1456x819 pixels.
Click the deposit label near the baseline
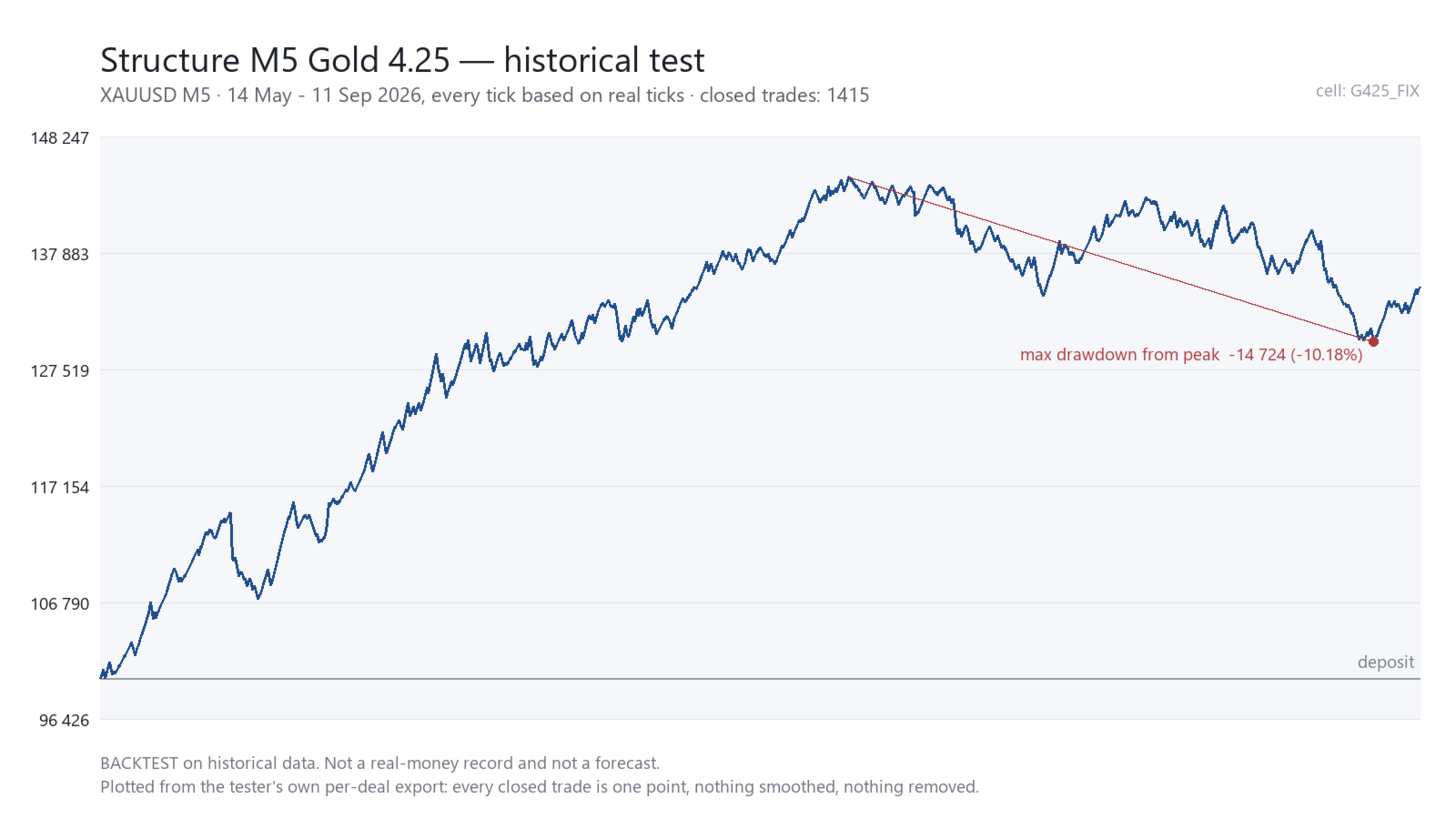(1386, 662)
